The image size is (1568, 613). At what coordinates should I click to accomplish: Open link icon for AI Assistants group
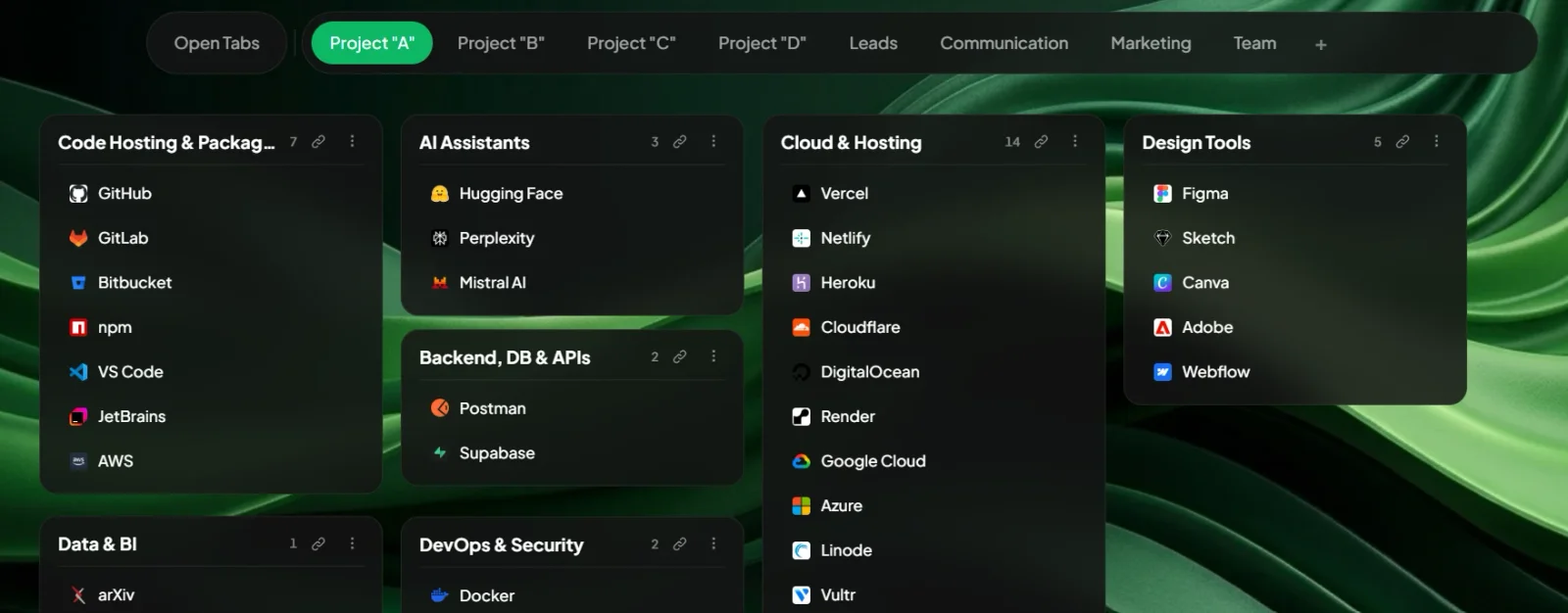pyautogui.click(x=680, y=142)
